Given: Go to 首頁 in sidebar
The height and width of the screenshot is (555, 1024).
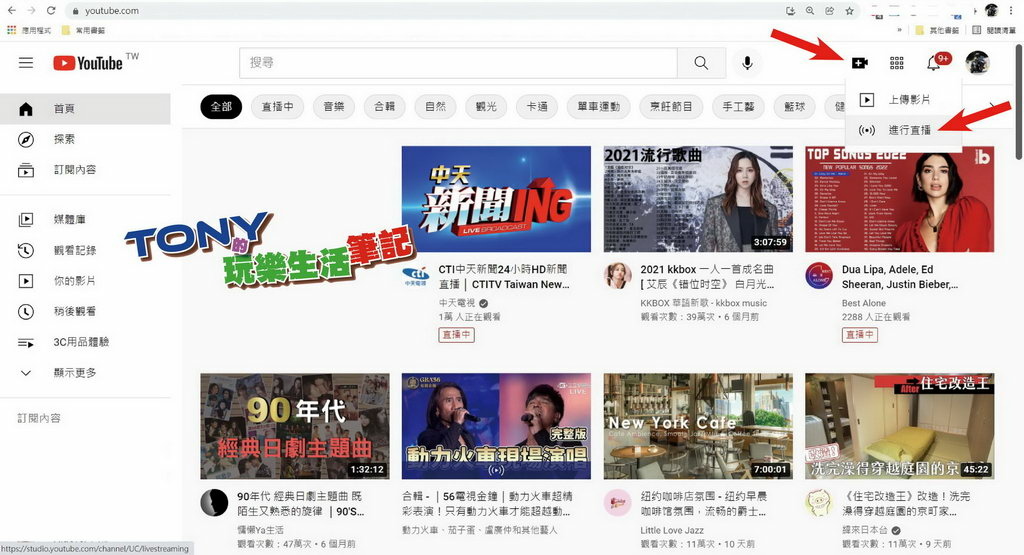Looking at the screenshot, I should (86, 108).
